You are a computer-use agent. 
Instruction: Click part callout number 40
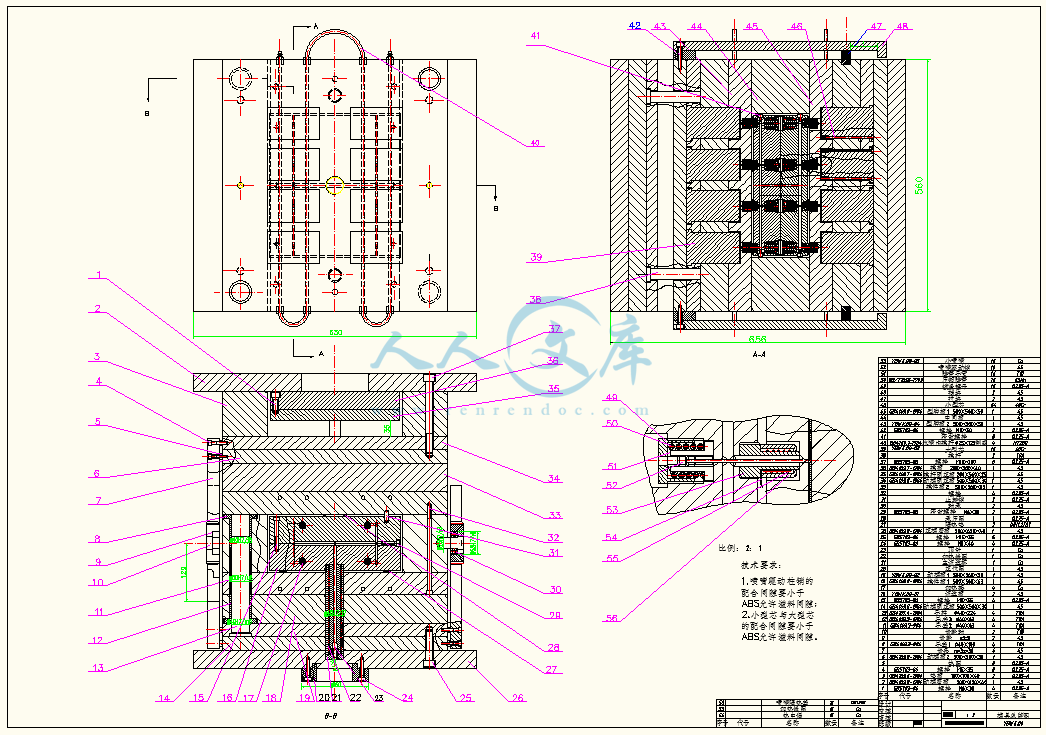point(534,143)
